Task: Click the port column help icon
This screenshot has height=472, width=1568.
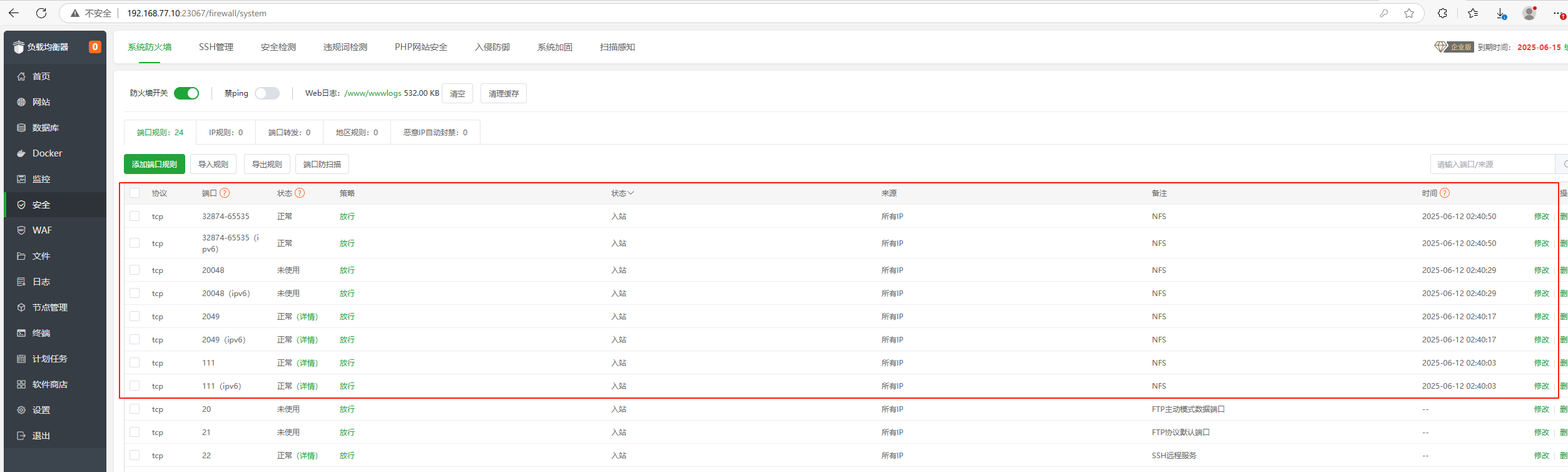Action: (x=225, y=193)
